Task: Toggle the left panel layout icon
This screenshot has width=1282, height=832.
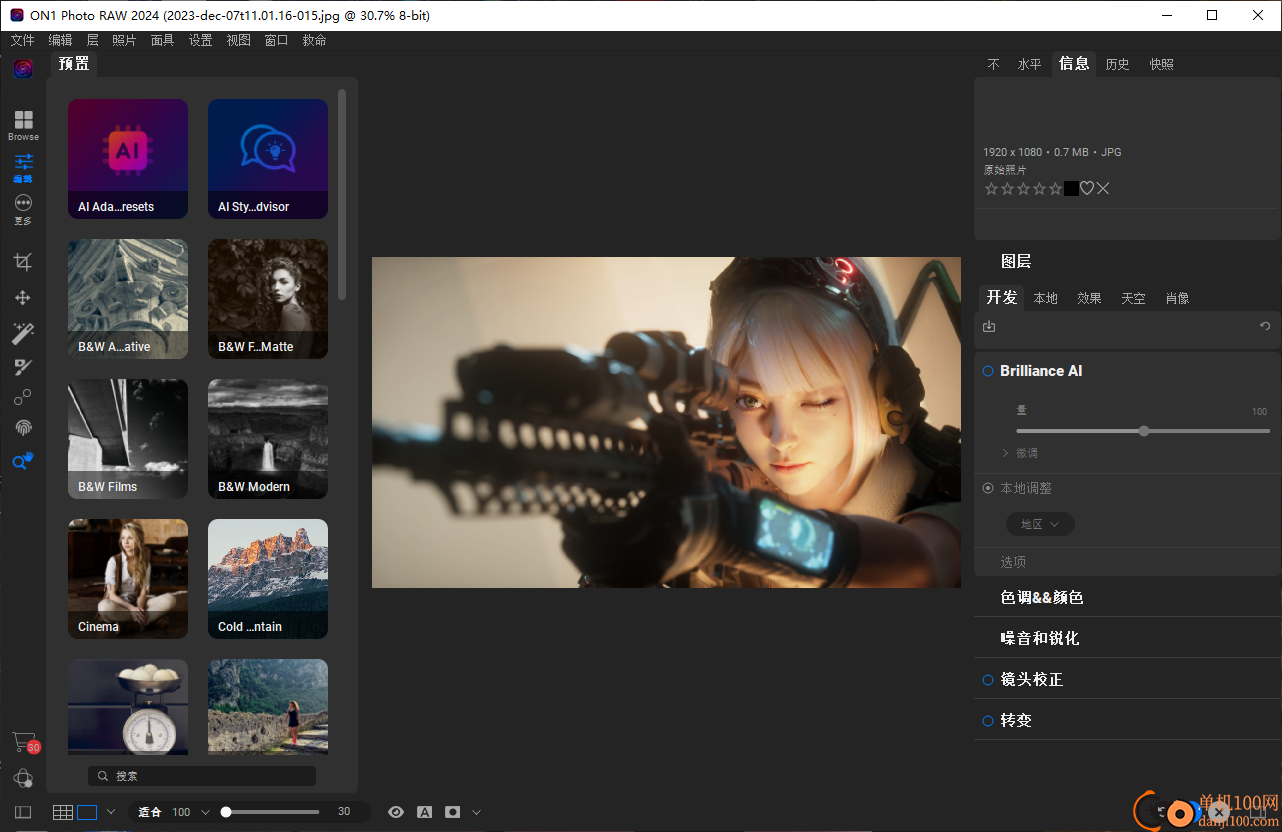Action: (23, 812)
